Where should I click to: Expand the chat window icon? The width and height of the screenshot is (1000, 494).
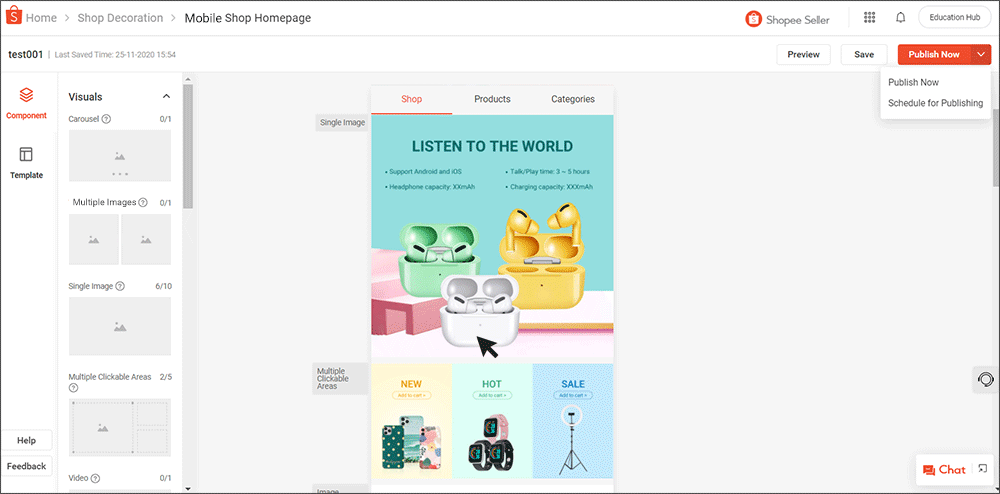(x=983, y=469)
